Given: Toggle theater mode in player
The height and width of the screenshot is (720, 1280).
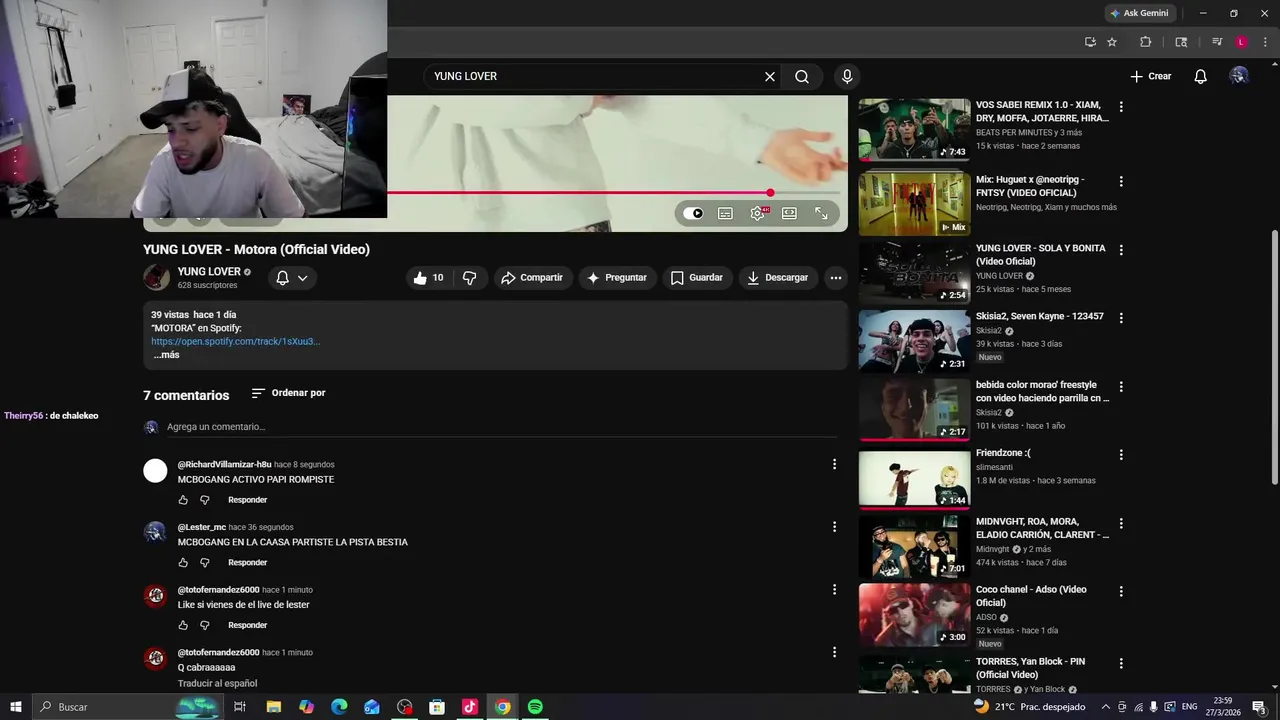Looking at the screenshot, I should pos(789,213).
